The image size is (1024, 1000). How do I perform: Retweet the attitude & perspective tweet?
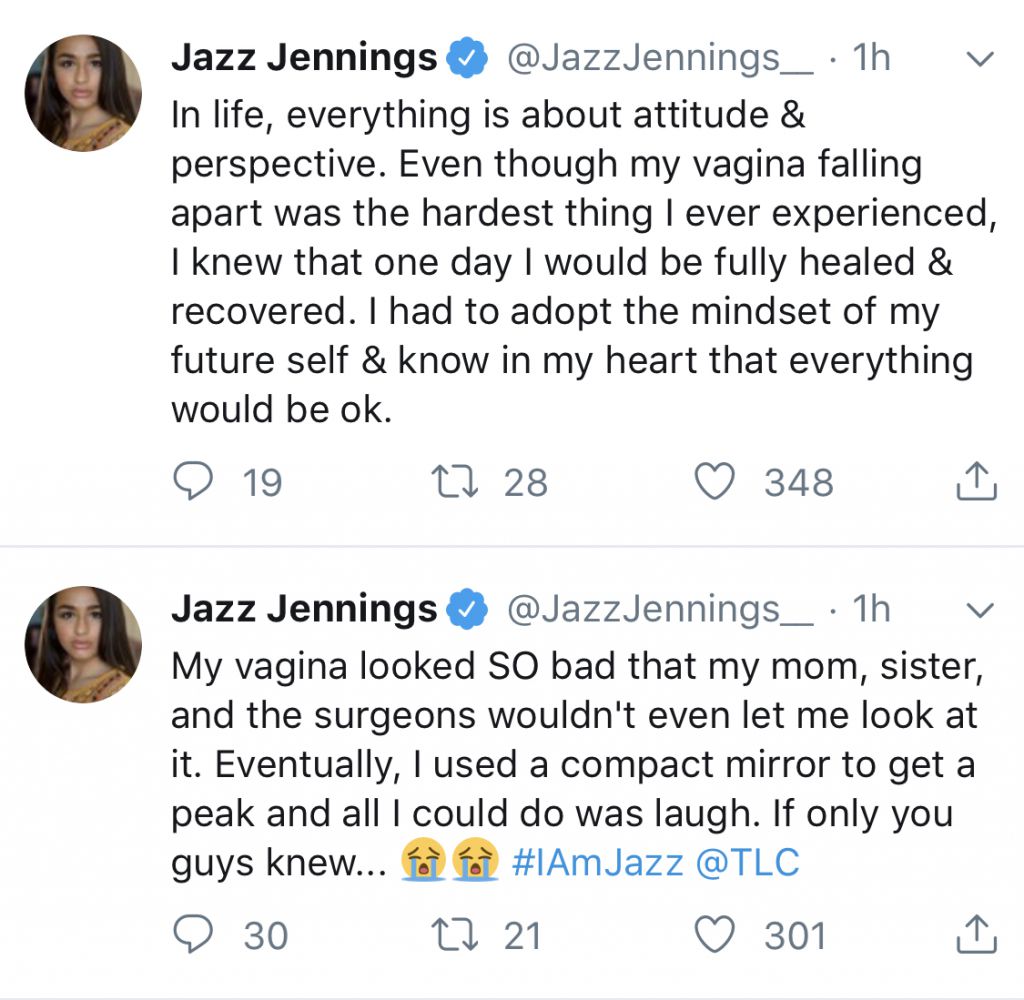[x=455, y=483]
